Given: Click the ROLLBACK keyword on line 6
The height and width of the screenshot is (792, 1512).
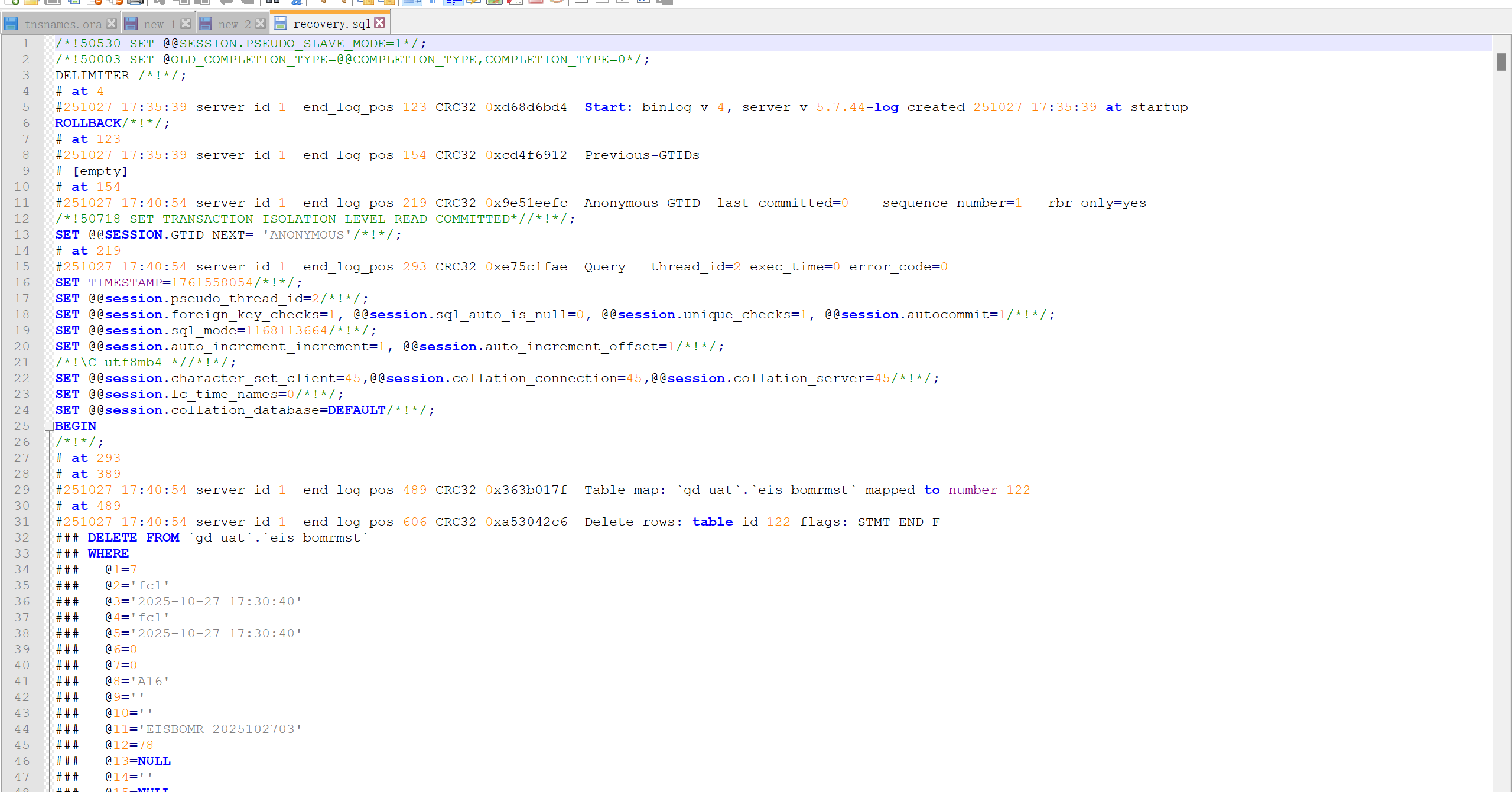Looking at the screenshot, I should coord(88,123).
